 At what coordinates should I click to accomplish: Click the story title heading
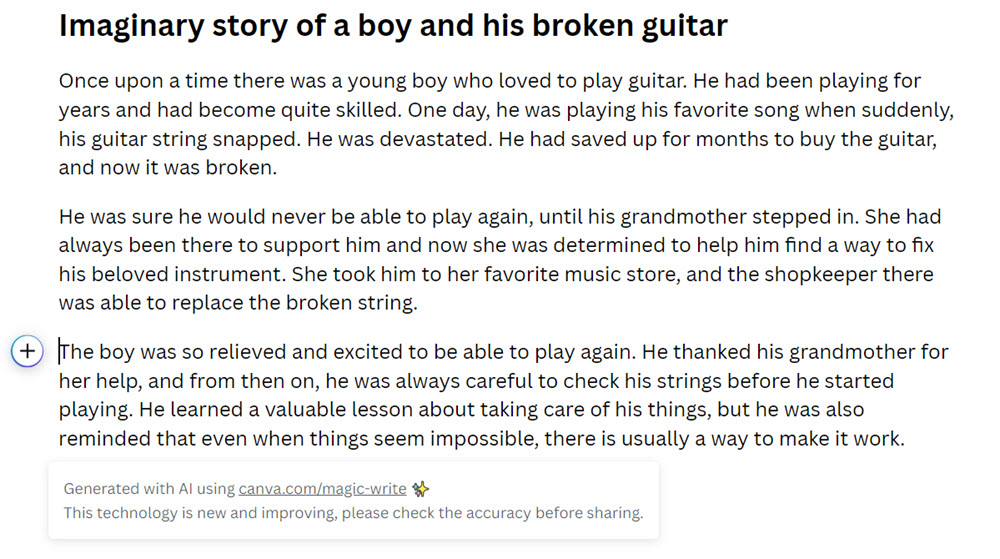[x=393, y=25]
